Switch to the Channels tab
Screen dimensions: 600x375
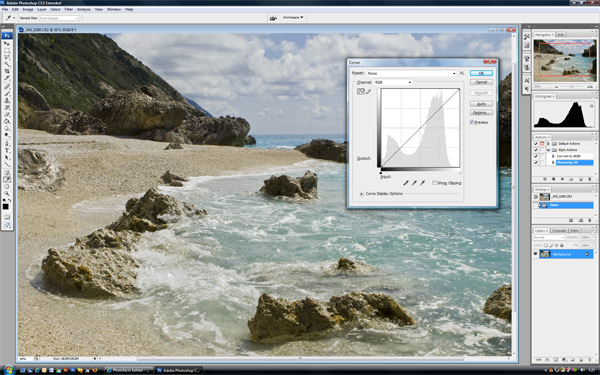click(x=559, y=230)
